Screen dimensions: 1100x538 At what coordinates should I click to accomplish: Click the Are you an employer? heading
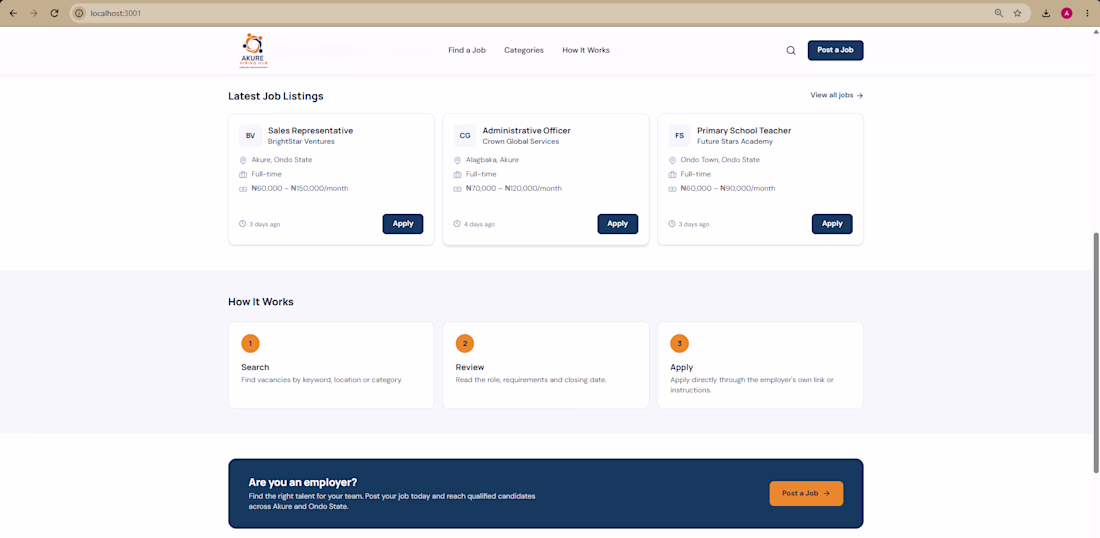click(303, 483)
